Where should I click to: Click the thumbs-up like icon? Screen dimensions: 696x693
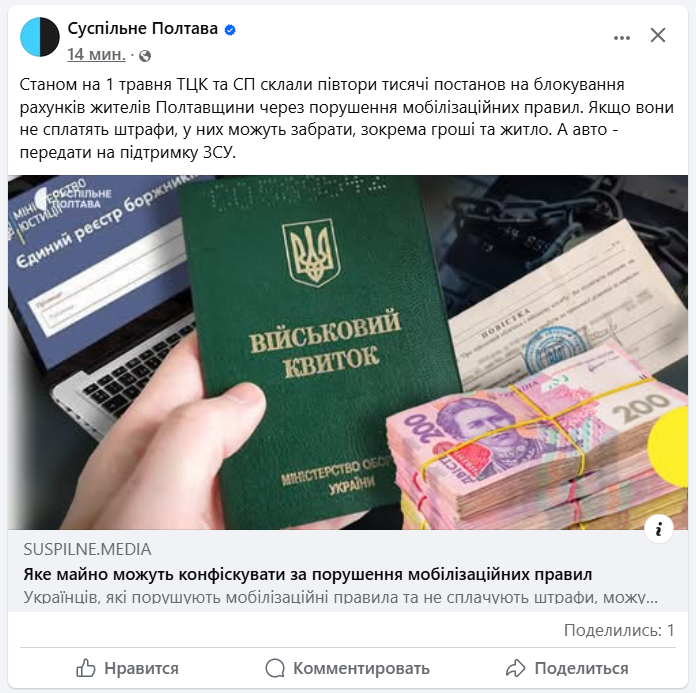(86, 668)
